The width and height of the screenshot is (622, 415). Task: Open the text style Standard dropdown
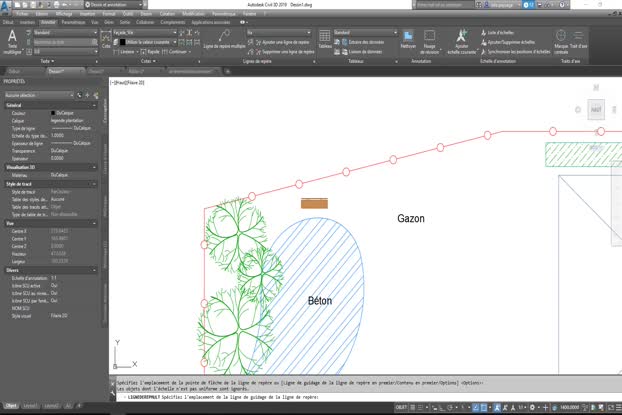(x=65, y=33)
